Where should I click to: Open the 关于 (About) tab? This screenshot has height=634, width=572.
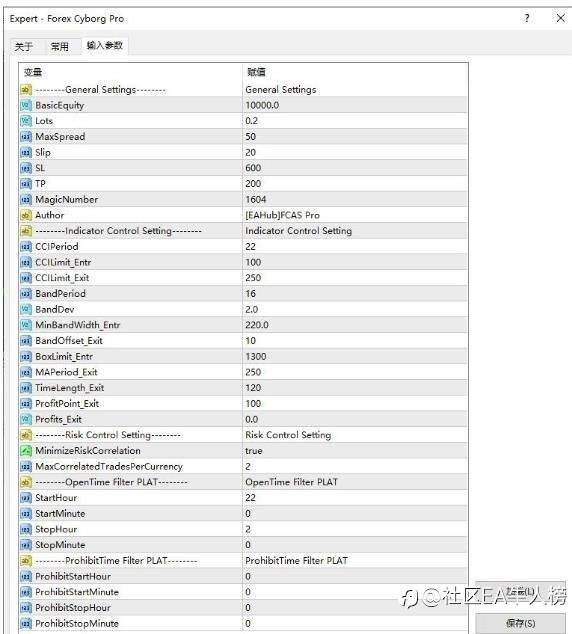point(23,46)
